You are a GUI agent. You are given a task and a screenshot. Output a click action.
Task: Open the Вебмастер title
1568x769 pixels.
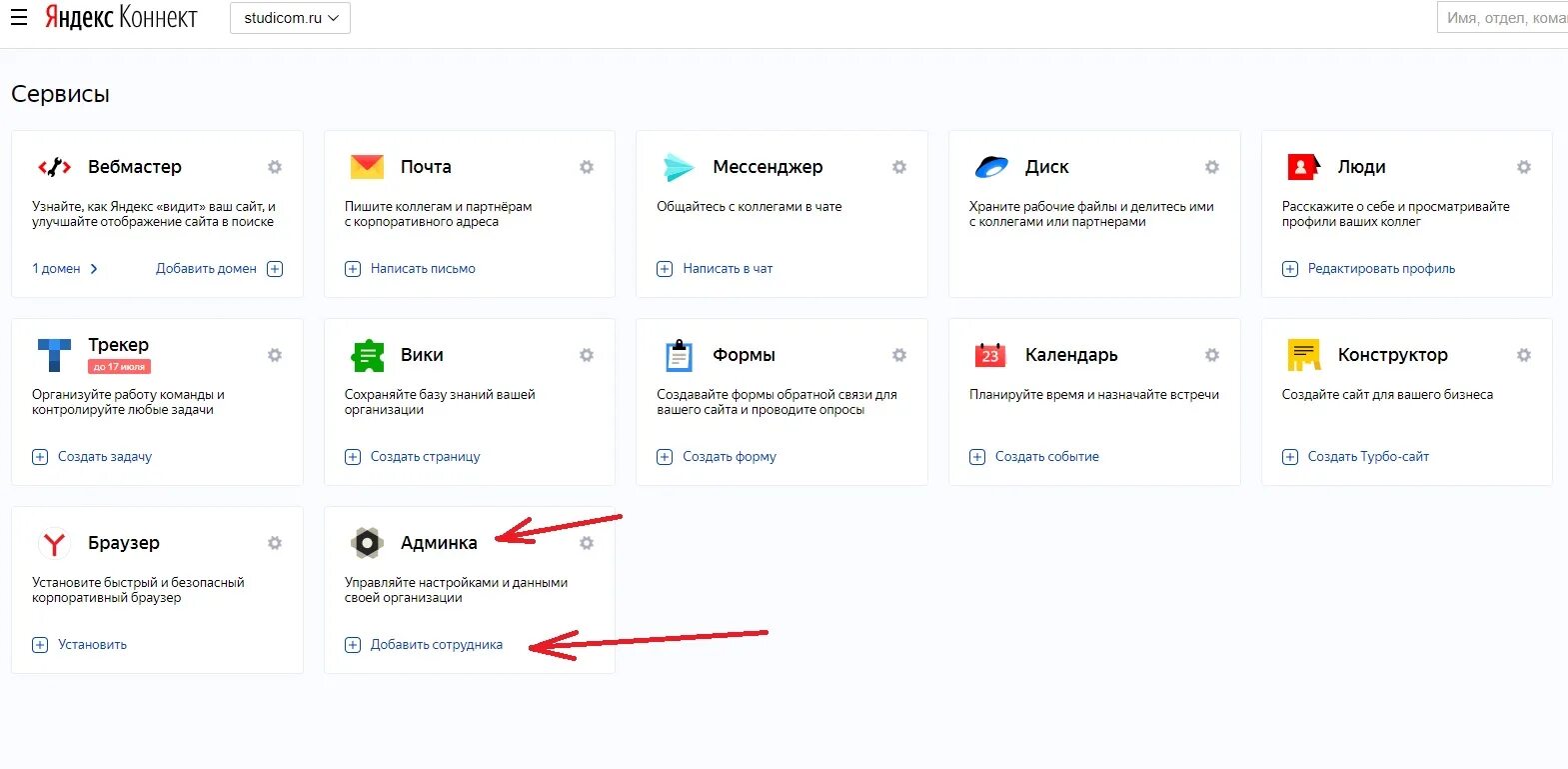(135, 167)
